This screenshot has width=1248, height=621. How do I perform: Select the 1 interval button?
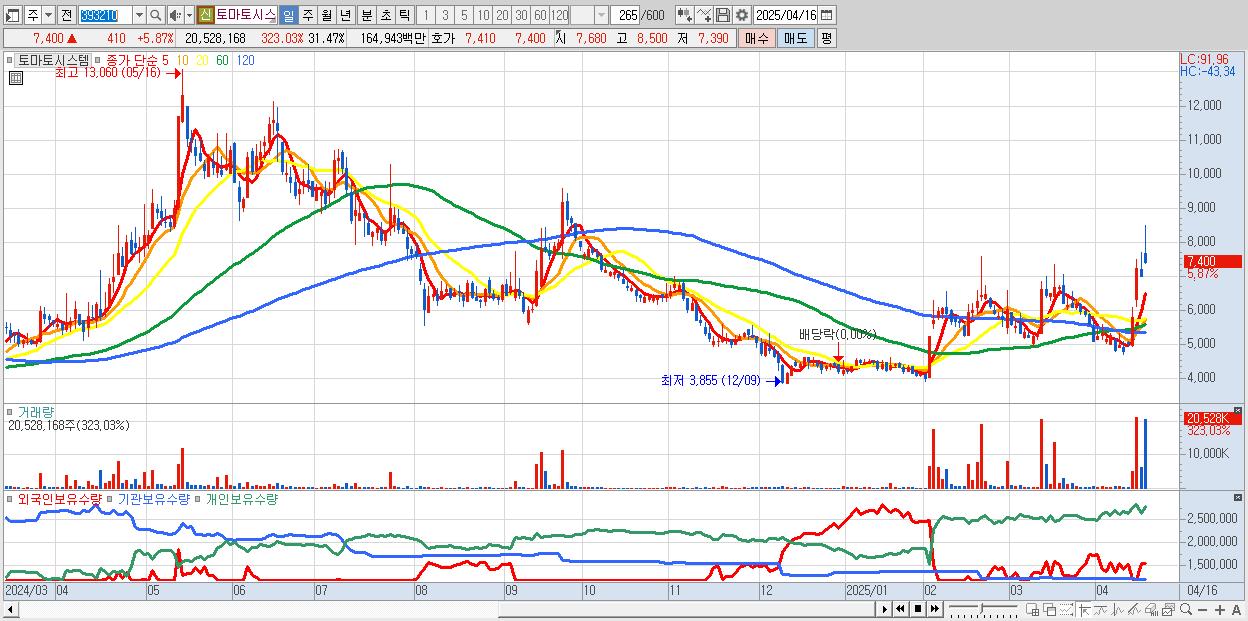(425, 15)
